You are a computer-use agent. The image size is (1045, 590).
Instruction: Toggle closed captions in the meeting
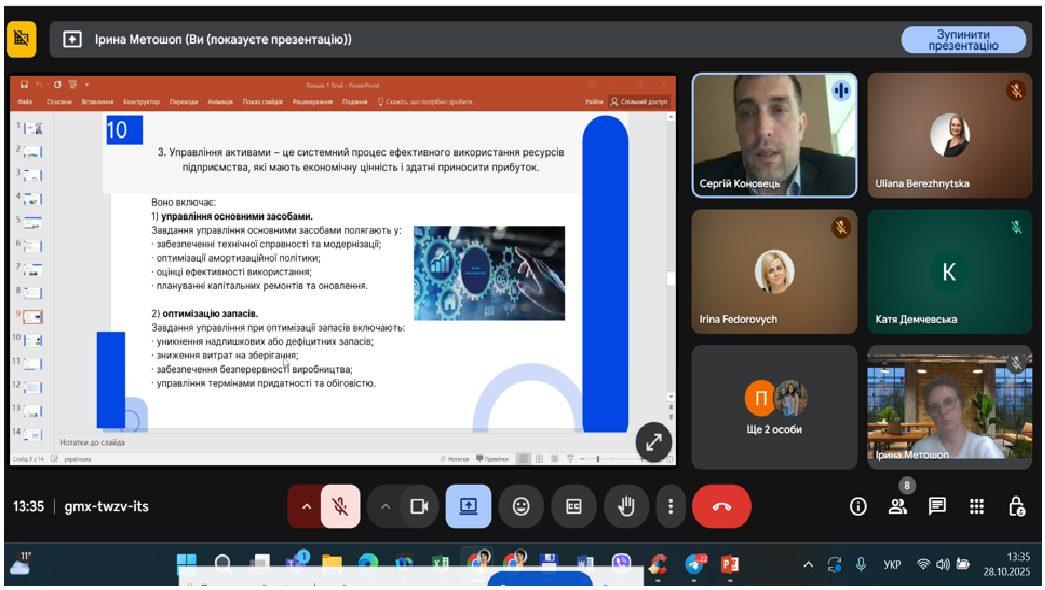coord(574,507)
